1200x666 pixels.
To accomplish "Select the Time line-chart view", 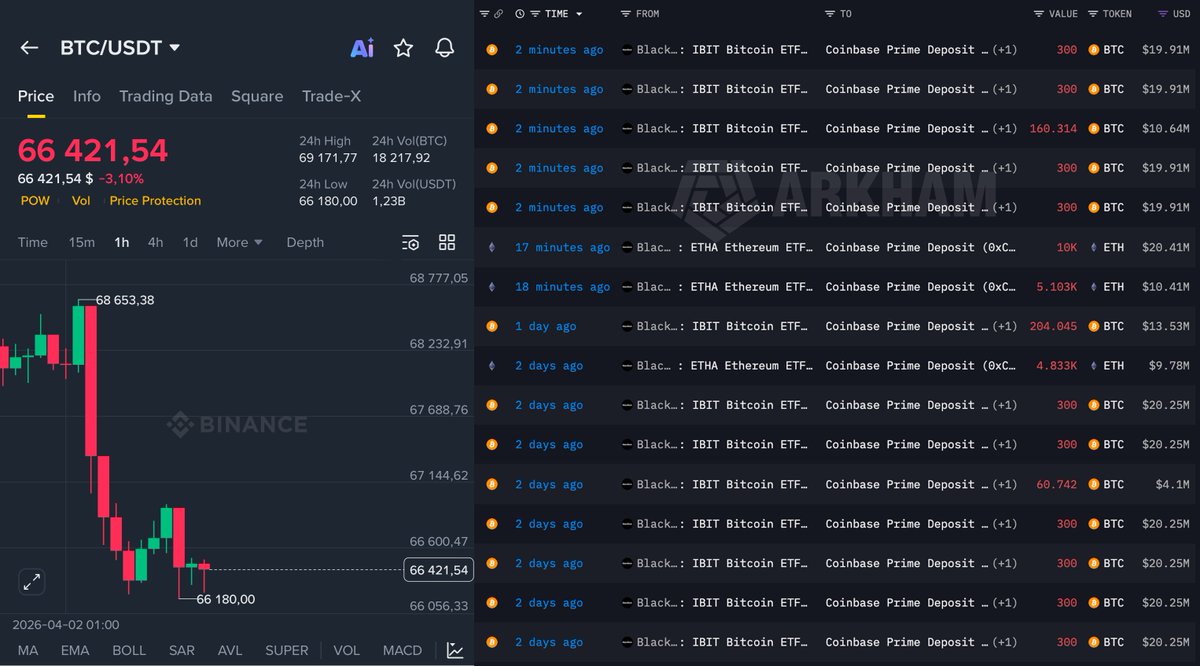I will click(x=33, y=242).
